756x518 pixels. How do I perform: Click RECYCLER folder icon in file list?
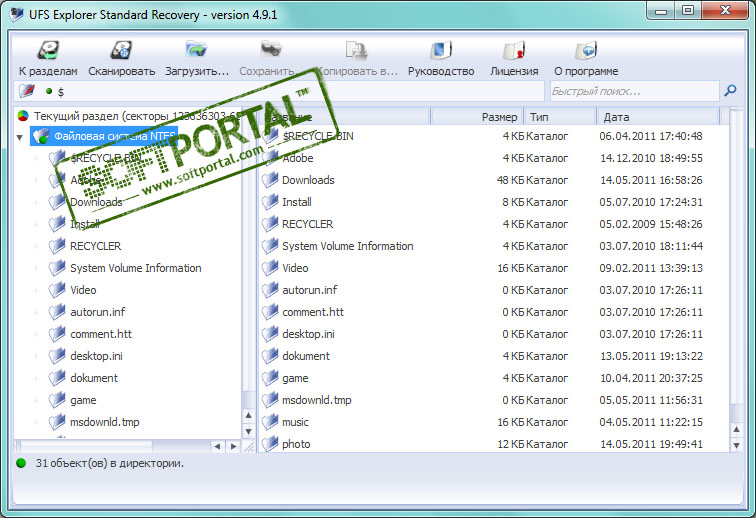point(270,224)
